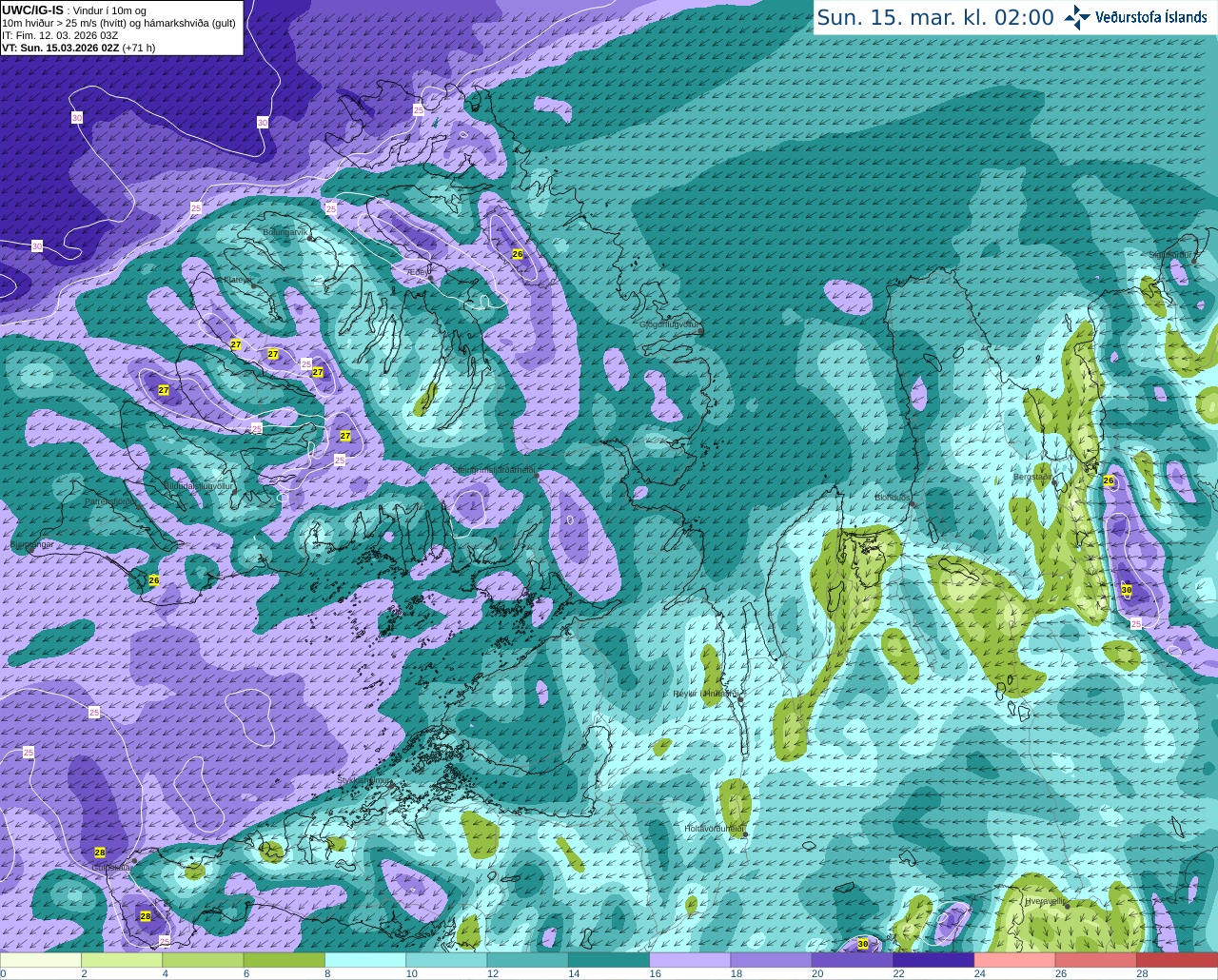This screenshot has width=1218, height=980.
Task: Pick the lavender 16–18 m/s legend swatch
Action: [x=690, y=960]
